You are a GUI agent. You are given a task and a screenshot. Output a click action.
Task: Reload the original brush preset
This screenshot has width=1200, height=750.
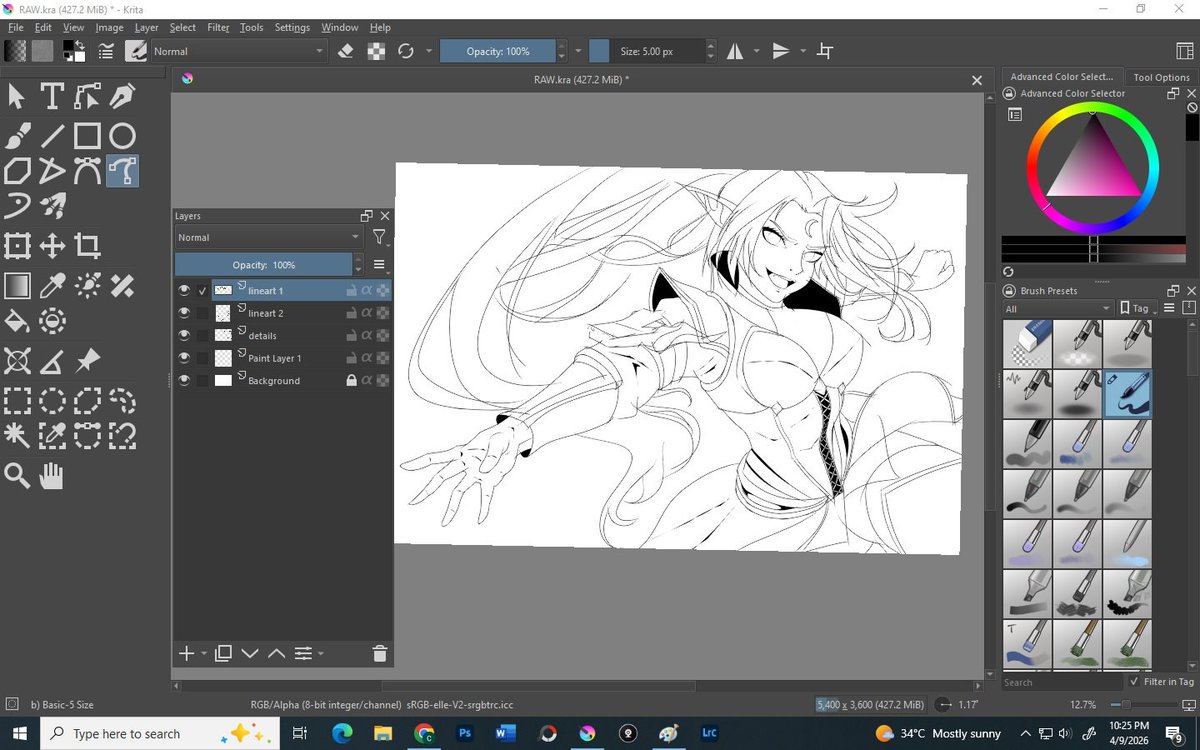405,51
